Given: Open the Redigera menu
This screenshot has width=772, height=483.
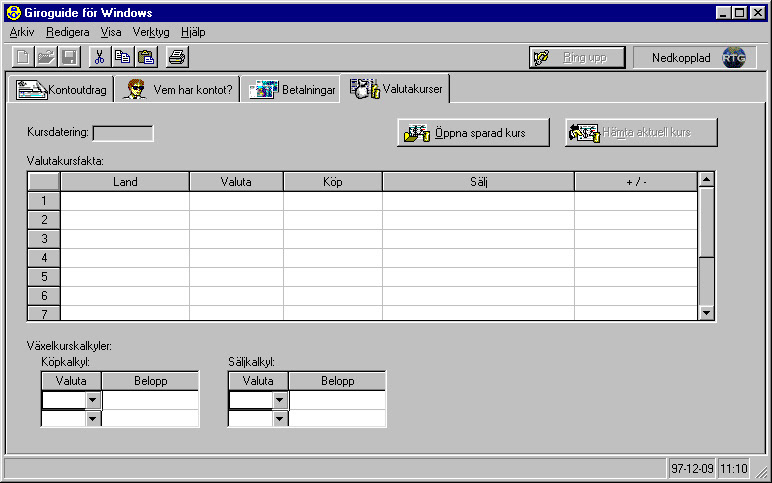Looking at the screenshot, I should (x=68, y=32).
